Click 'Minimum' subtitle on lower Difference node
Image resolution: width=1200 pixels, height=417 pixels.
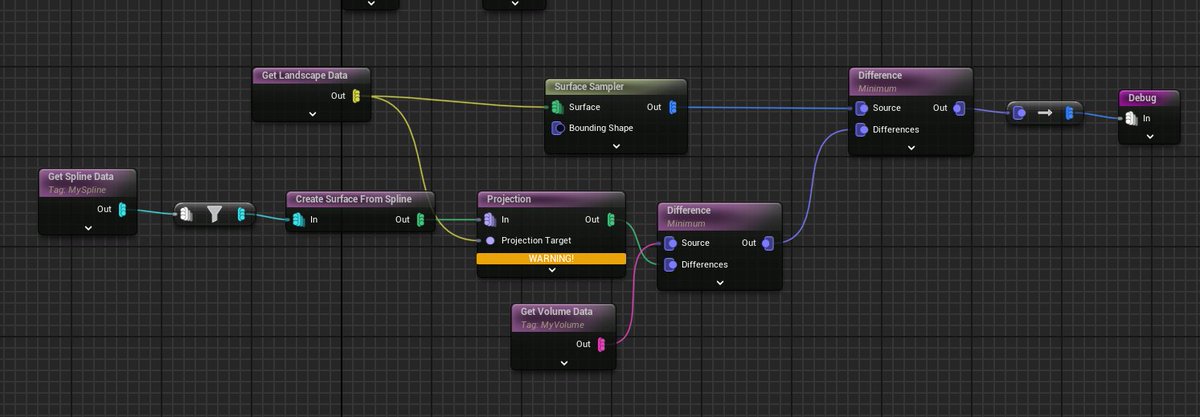tap(686, 223)
